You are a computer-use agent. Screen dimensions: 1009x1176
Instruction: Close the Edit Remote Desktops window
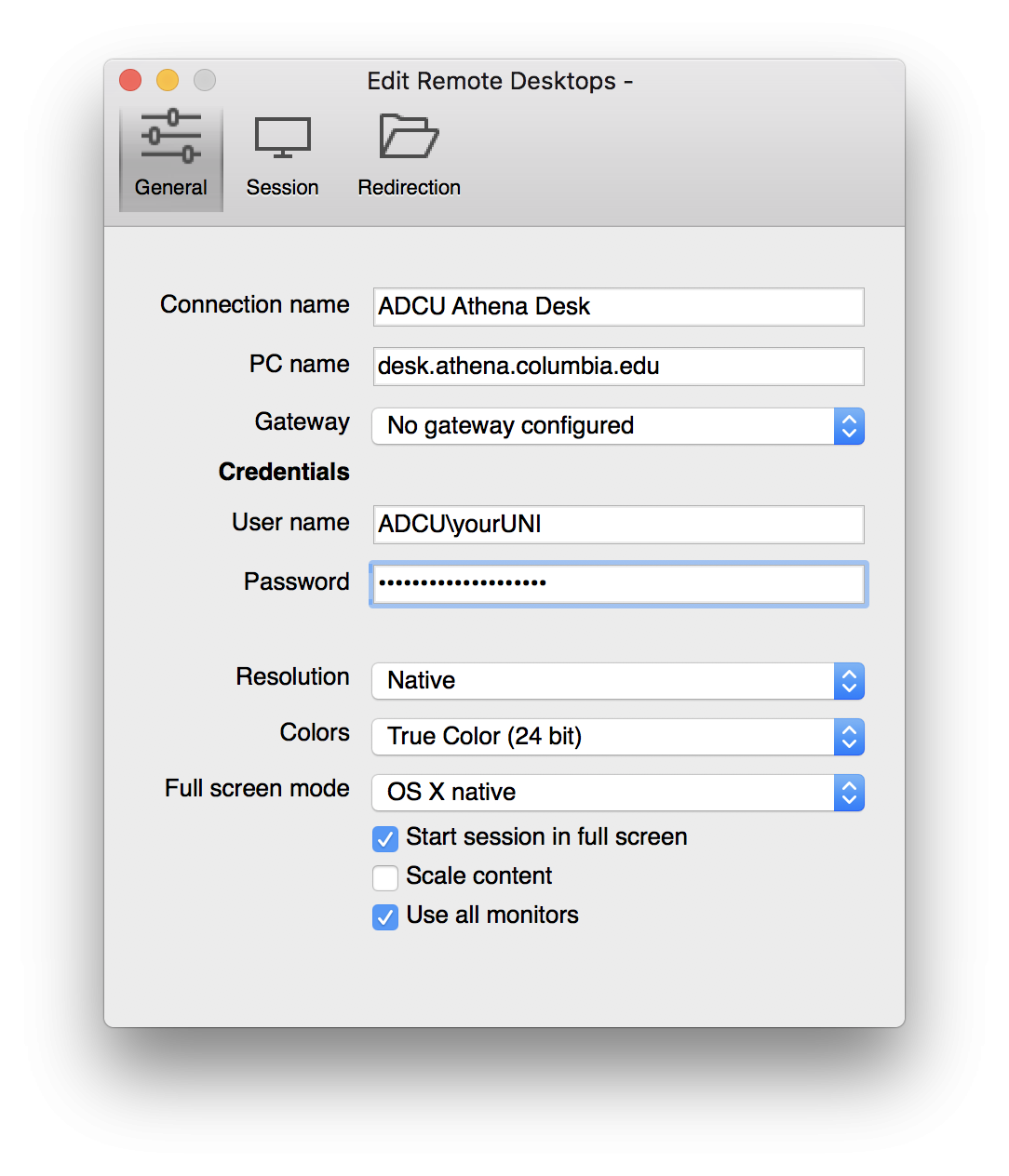pos(130,81)
